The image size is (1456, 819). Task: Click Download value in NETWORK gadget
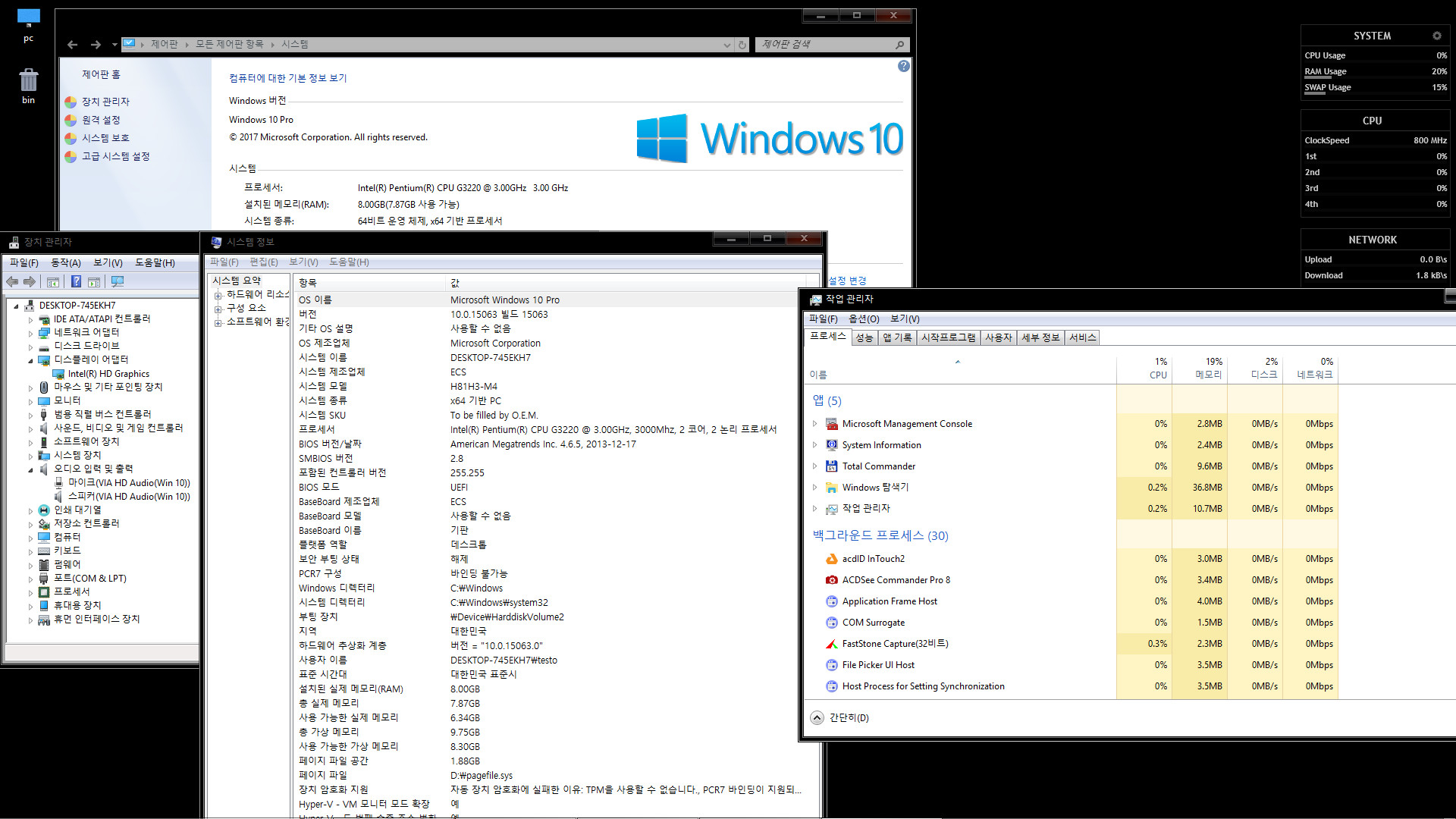(x=1431, y=275)
